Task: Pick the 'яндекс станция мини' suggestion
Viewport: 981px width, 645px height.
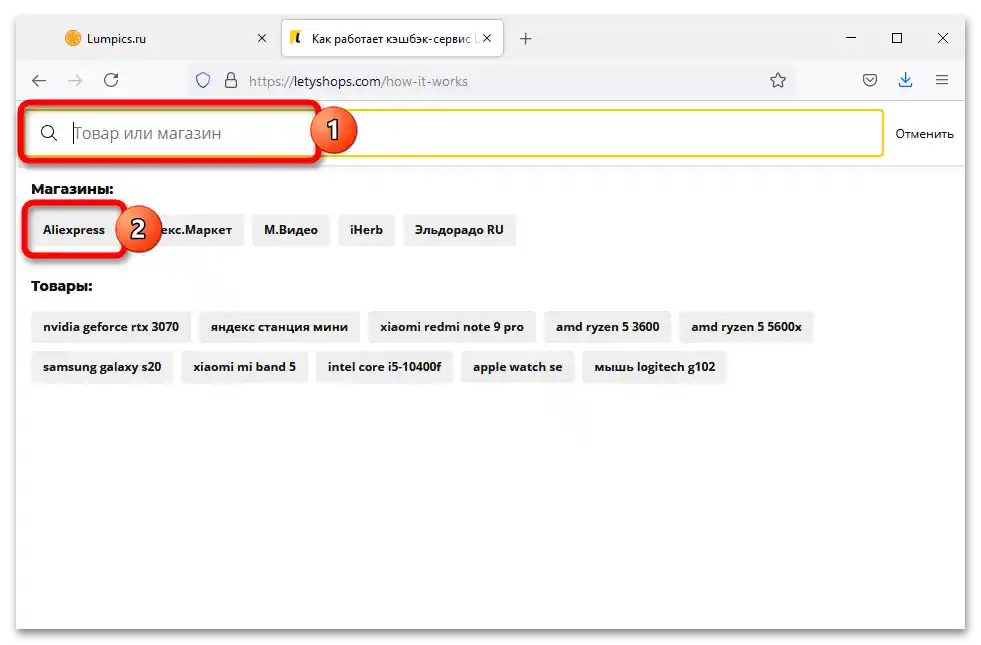Action: click(x=279, y=327)
